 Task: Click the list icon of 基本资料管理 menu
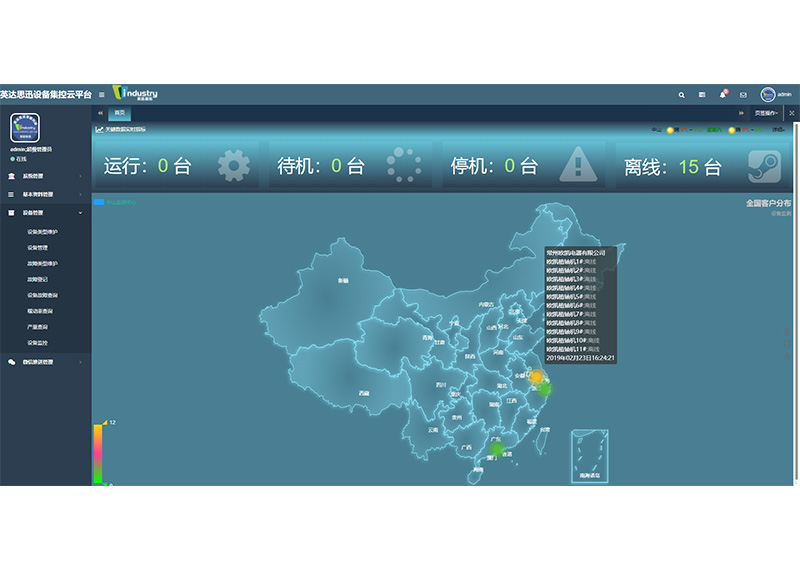tap(11, 194)
